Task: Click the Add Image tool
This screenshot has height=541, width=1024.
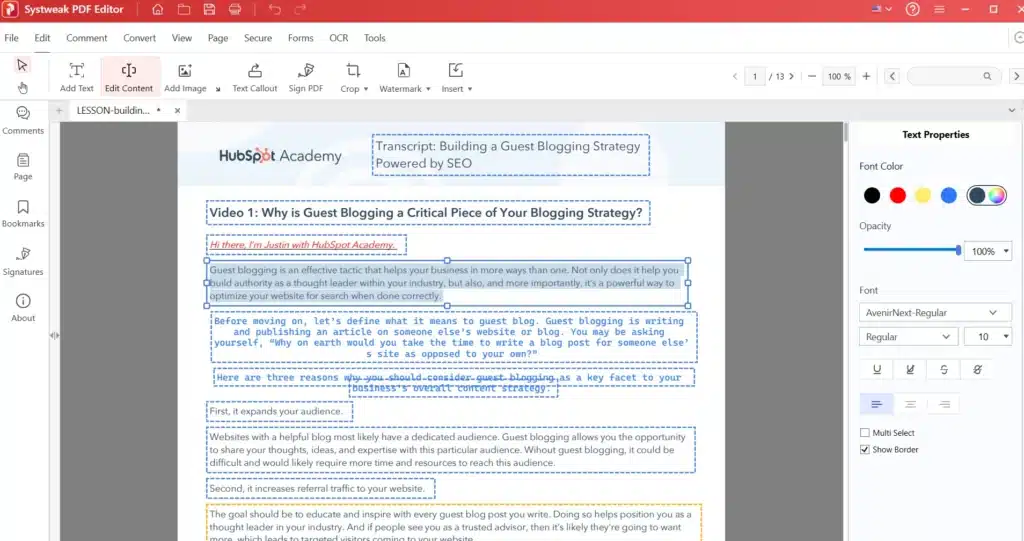Action: [x=185, y=77]
